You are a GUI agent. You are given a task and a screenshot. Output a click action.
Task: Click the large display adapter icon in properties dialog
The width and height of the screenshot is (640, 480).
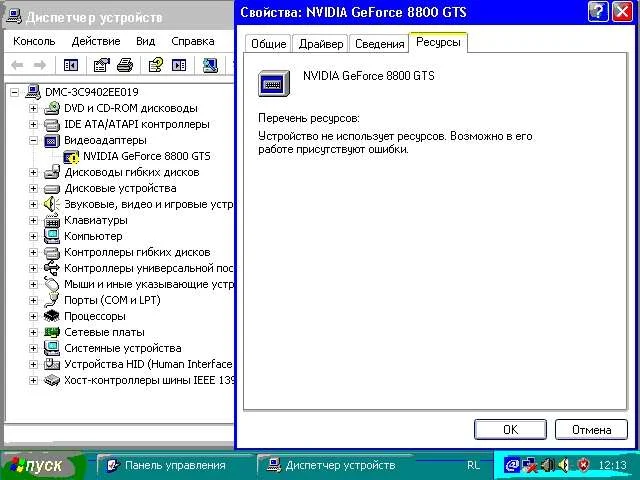274,83
